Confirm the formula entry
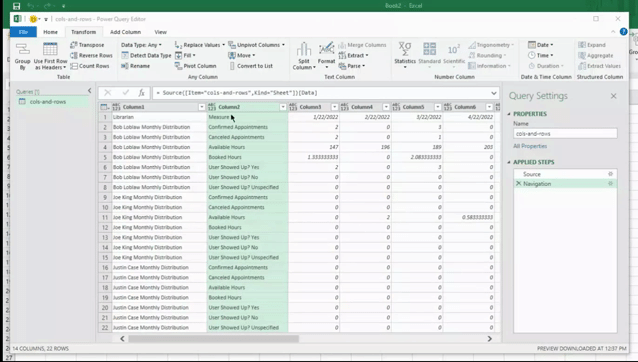This screenshot has height=362, width=638. (x=125, y=93)
